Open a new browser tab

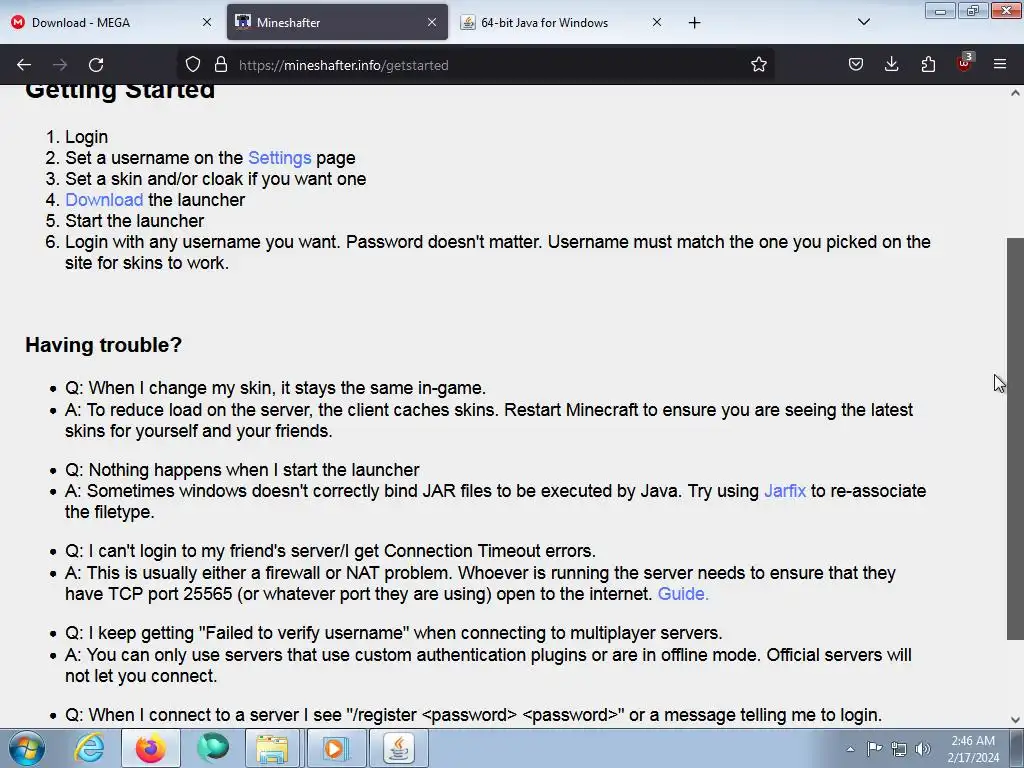click(x=694, y=23)
